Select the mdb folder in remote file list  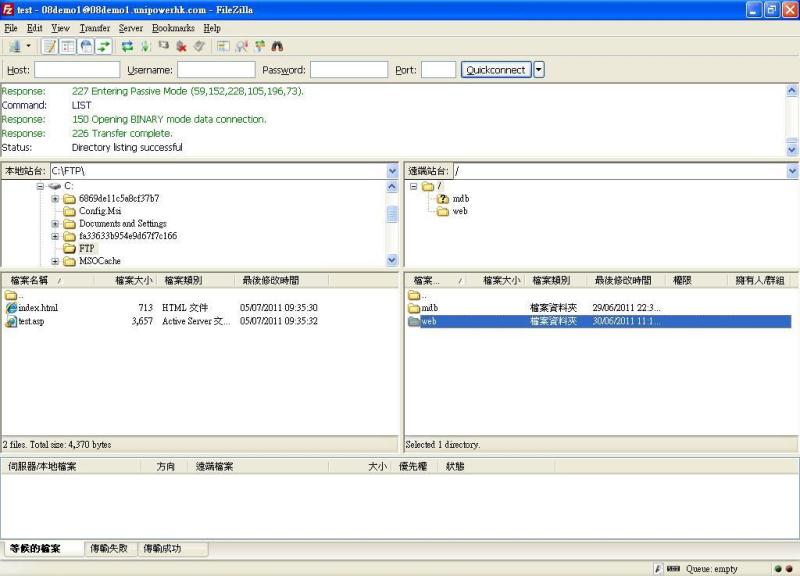click(430, 308)
